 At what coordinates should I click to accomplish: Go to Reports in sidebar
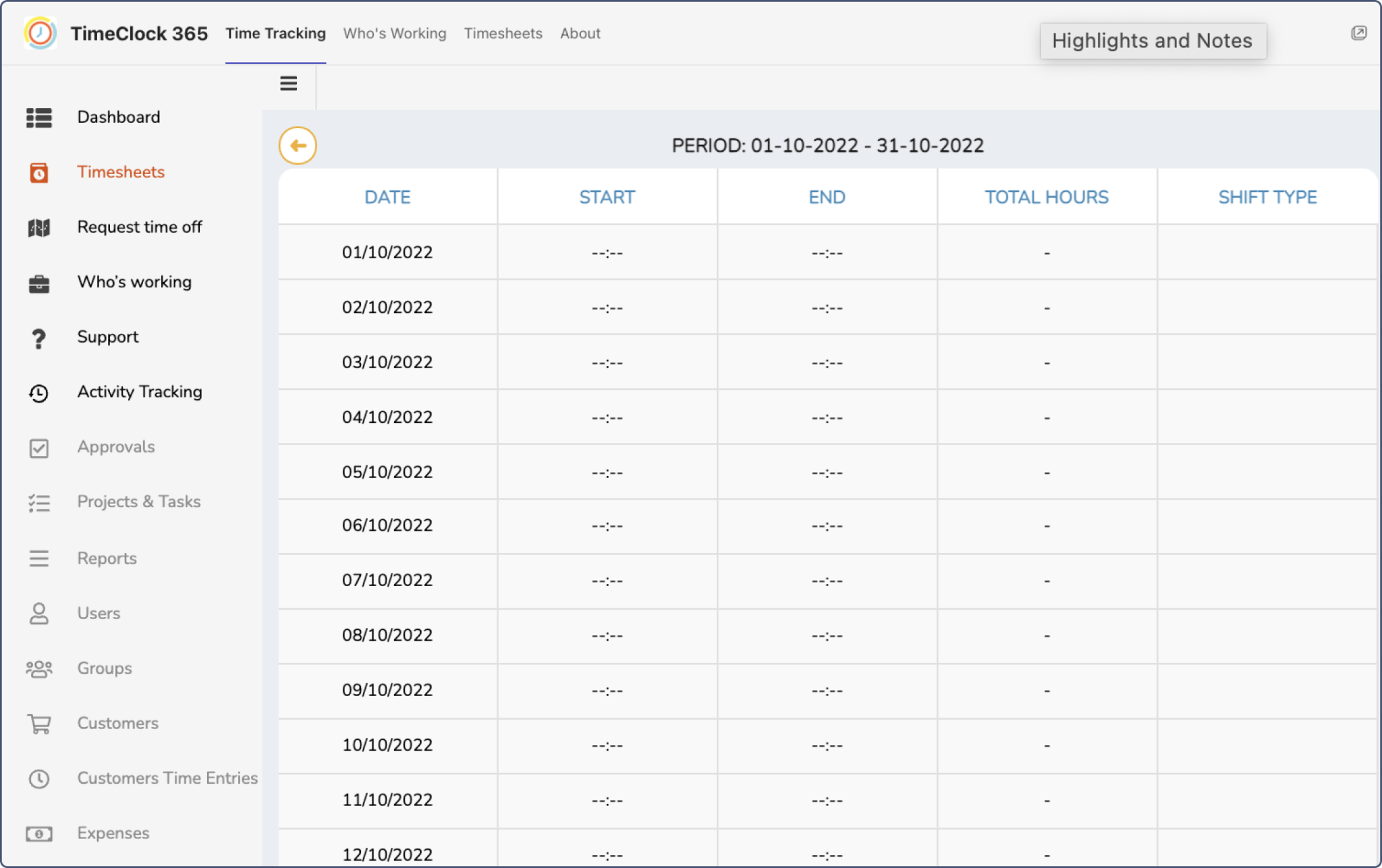click(107, 558)
